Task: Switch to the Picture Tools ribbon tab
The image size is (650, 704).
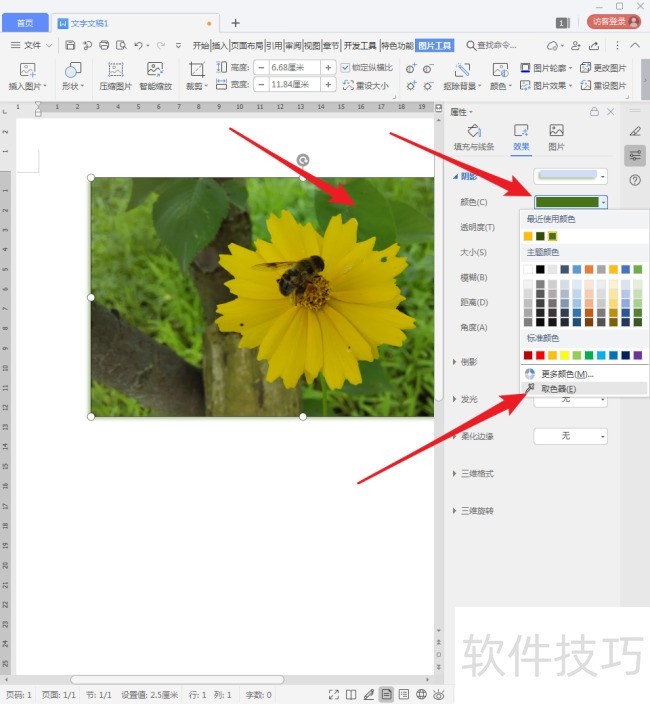Action: click(x=435, y=45)
